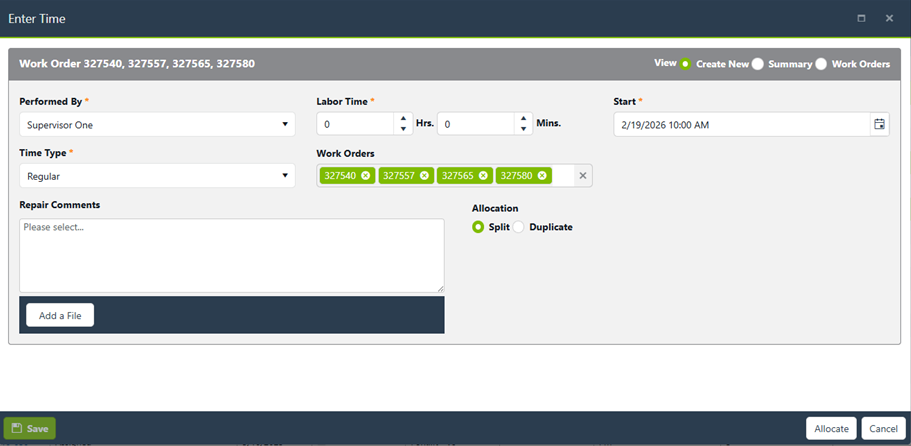The width and height of the screenshot is (911, 446).
Task: Open the Start date calendar picker
Action: (x=879, y=124)
